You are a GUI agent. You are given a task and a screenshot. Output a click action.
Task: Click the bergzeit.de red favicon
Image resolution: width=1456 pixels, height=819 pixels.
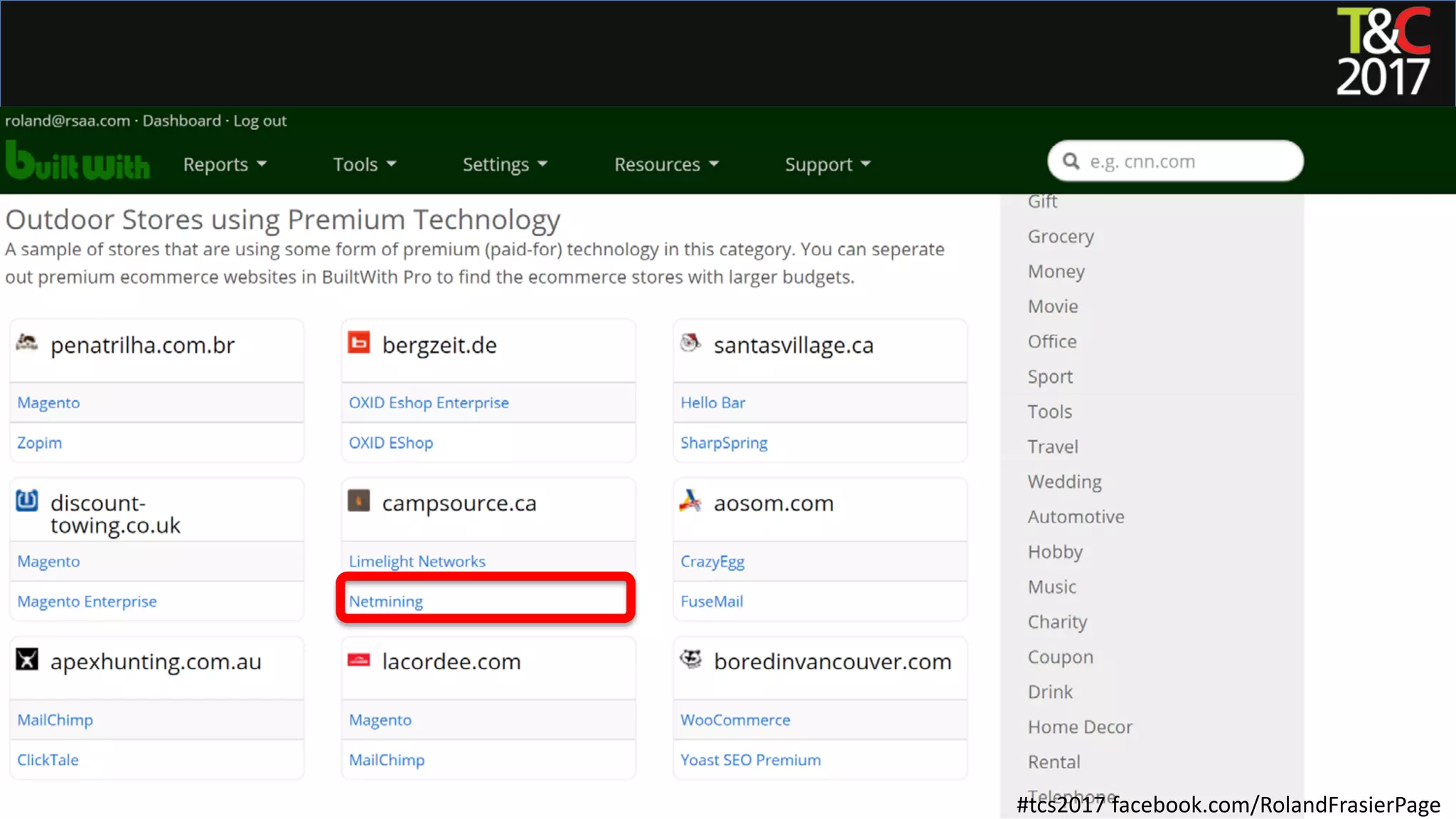click(x=359, y=343)
